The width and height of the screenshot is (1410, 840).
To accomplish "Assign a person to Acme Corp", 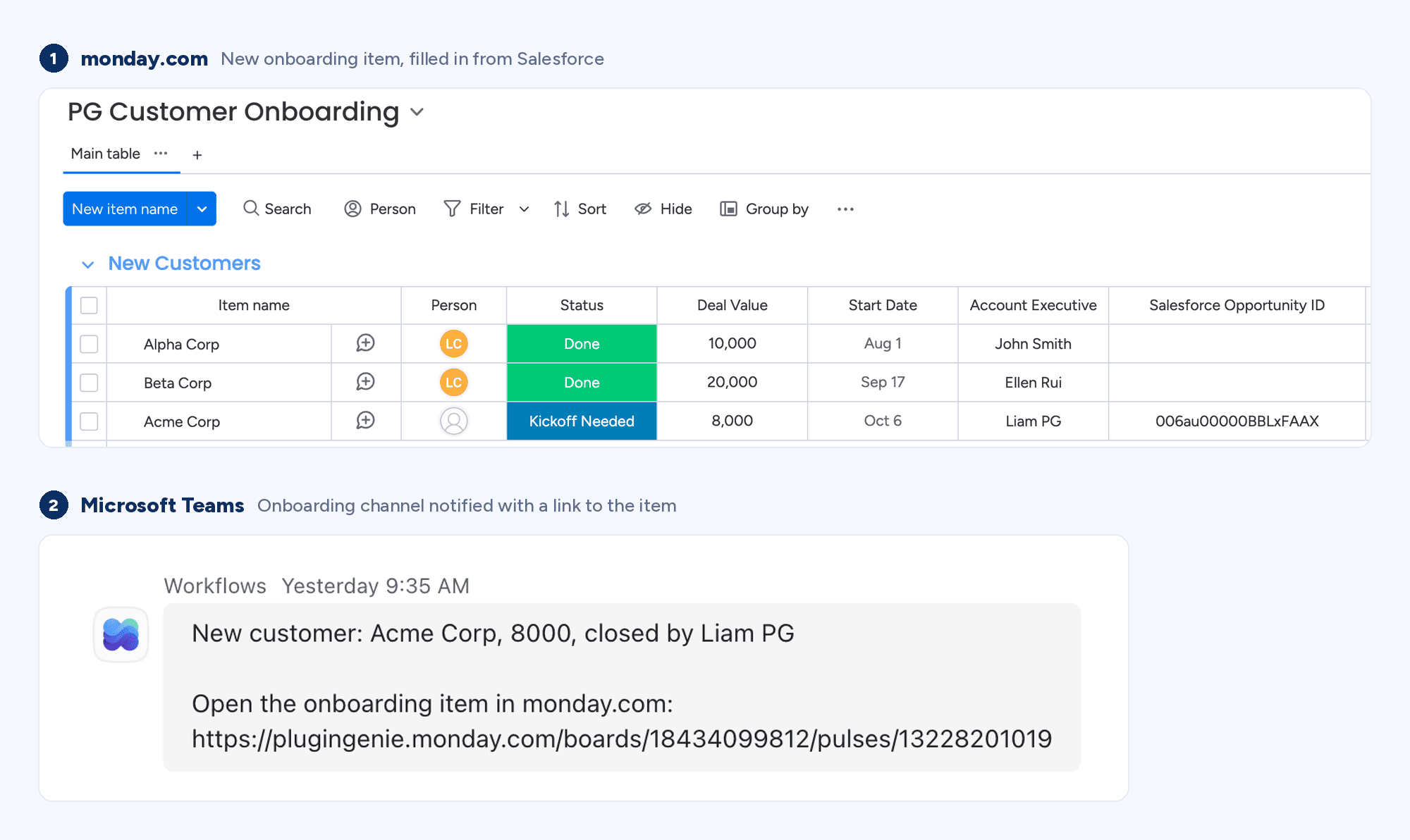I will pyautogui.click(x=454, y=421).
